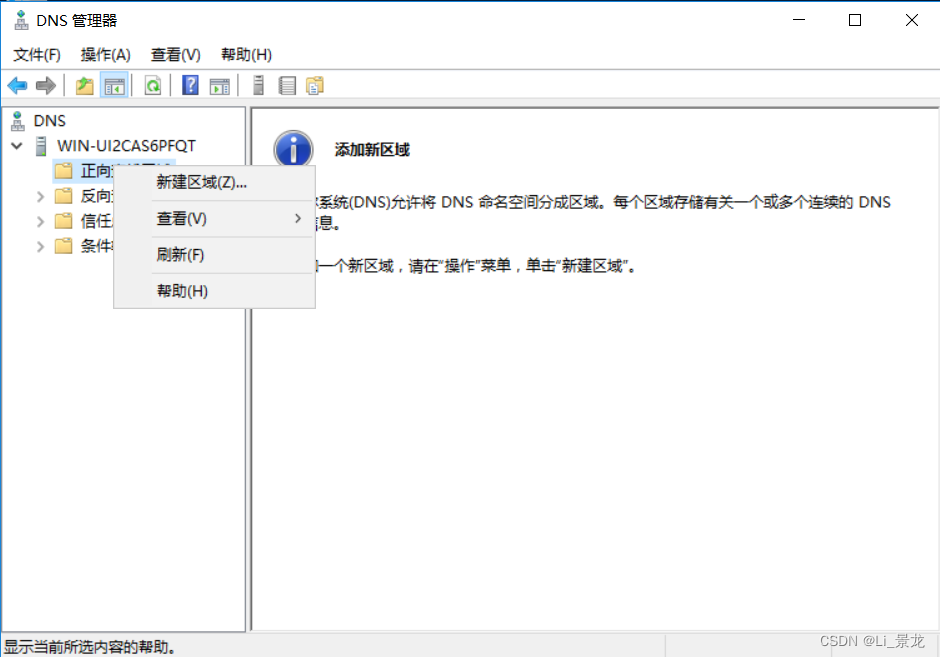Open the 查看(V) menu in the menu bar

coord(176,55)
